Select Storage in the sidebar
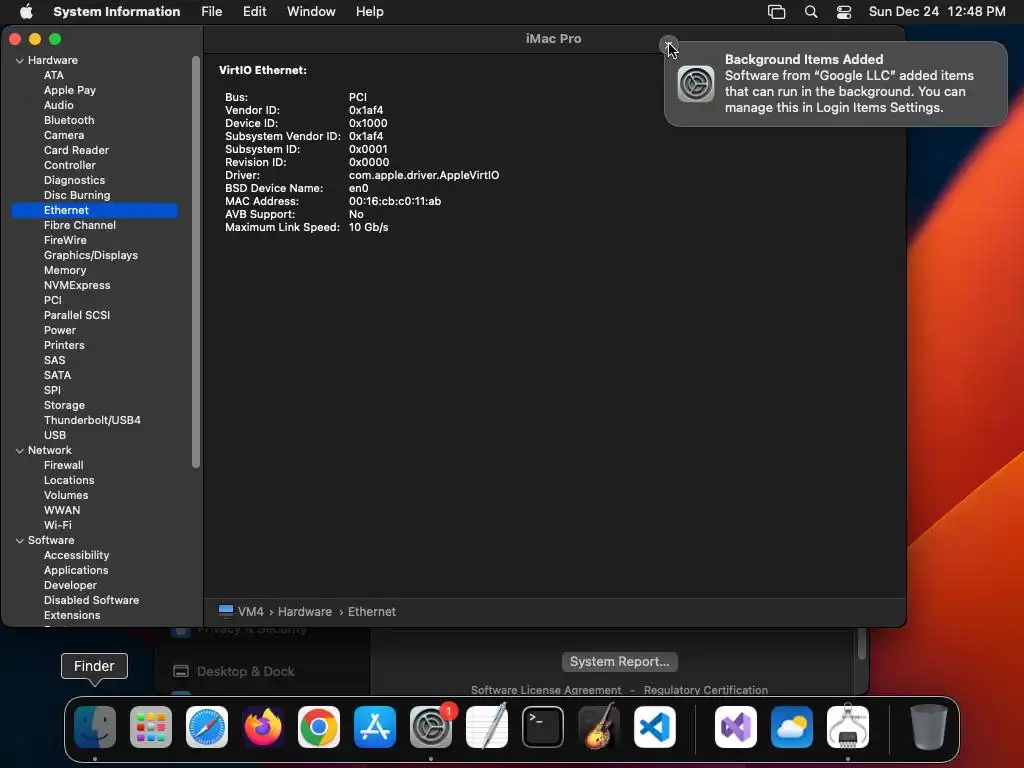The height and width of the screenshot is (768, 1024). click(64, 406)
